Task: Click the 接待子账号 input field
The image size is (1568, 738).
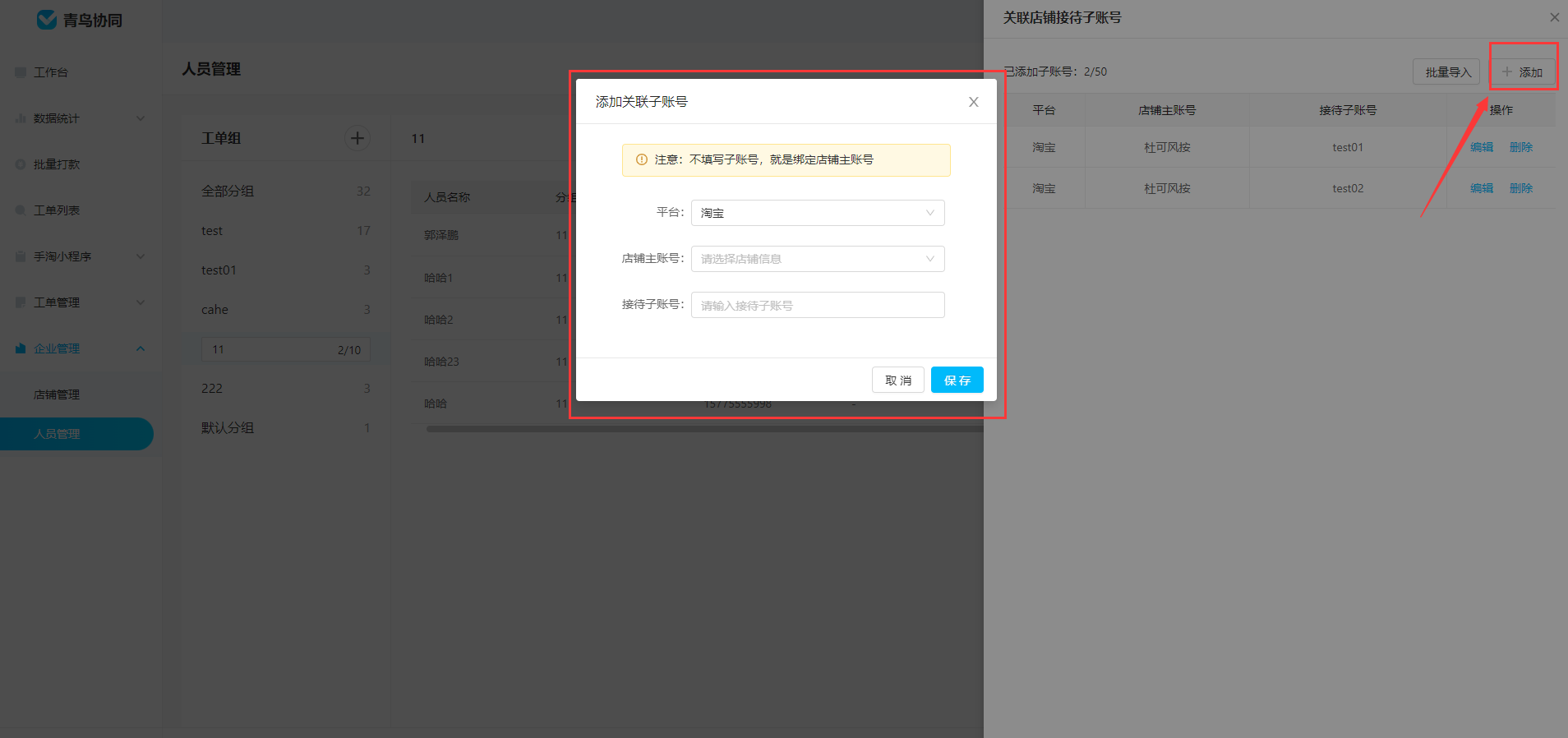Action: pos(818,305)
